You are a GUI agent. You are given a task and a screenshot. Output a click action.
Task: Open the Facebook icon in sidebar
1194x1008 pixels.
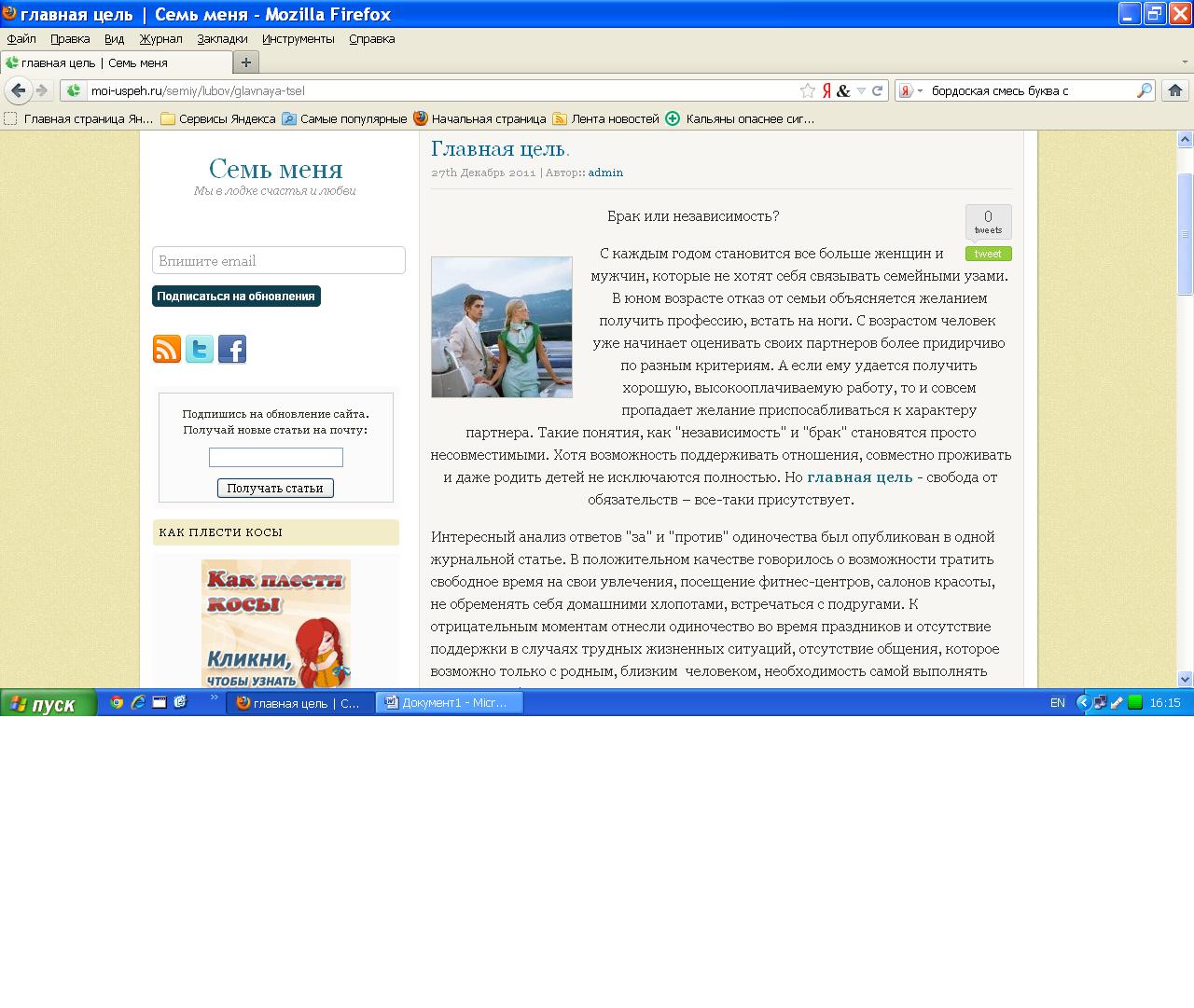(232, 349)
